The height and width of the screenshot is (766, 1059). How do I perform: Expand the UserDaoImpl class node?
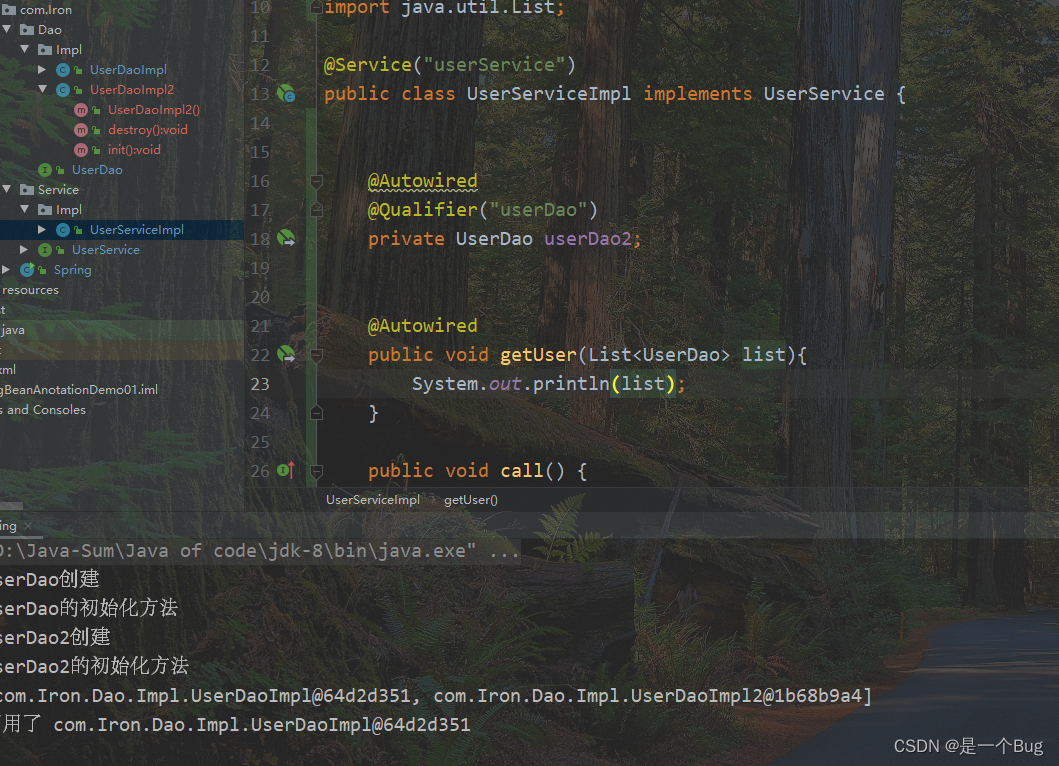tap(42, 70)
